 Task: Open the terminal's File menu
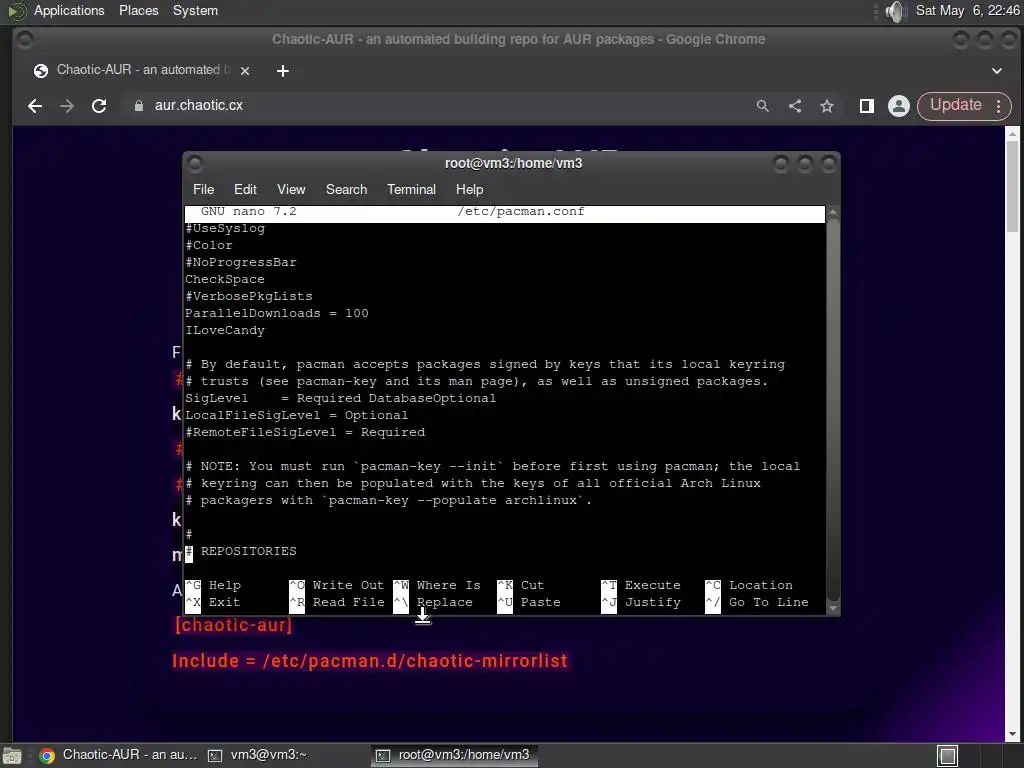(x=203, y=189)
